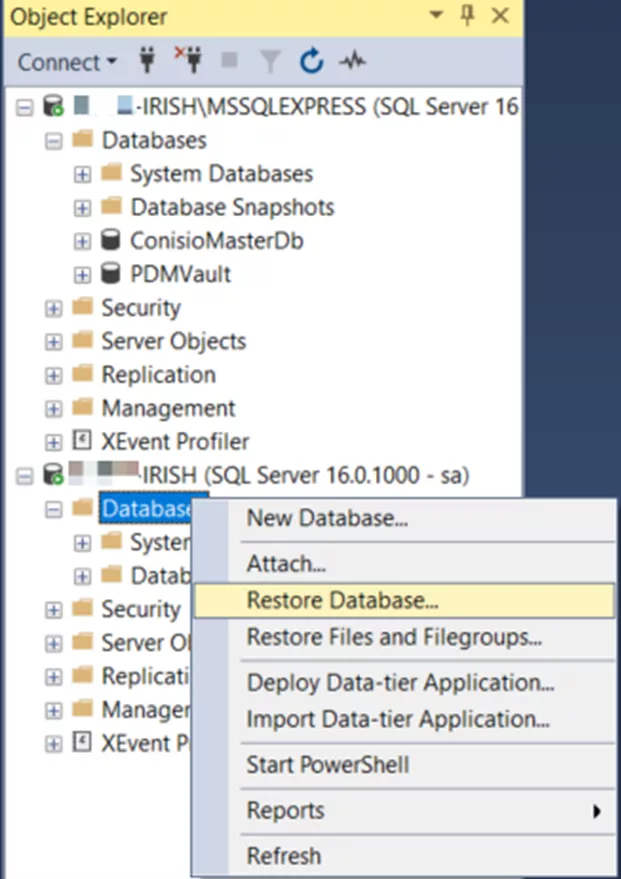
Task: Select the XEvent Profiler node under MSSQLEXPRESS
Action: (174, 441)
